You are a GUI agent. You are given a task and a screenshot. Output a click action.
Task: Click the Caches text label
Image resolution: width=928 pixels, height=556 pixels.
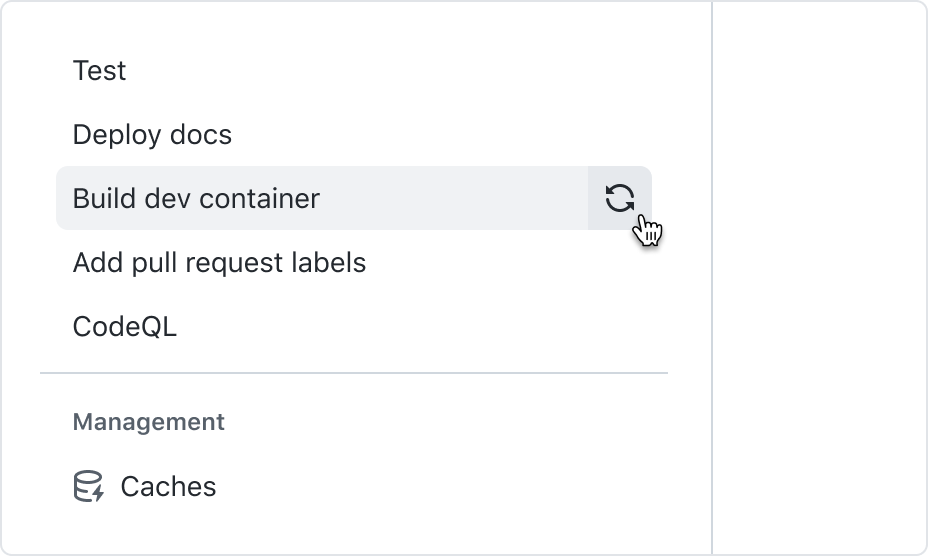pos(168,487)
